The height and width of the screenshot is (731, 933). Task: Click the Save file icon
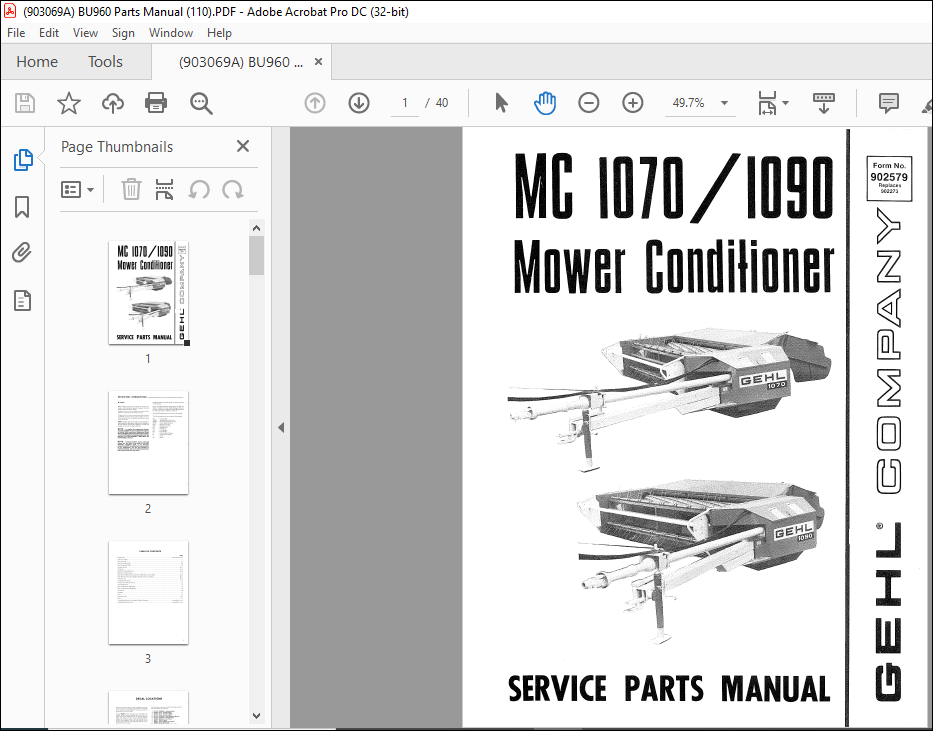24,103
